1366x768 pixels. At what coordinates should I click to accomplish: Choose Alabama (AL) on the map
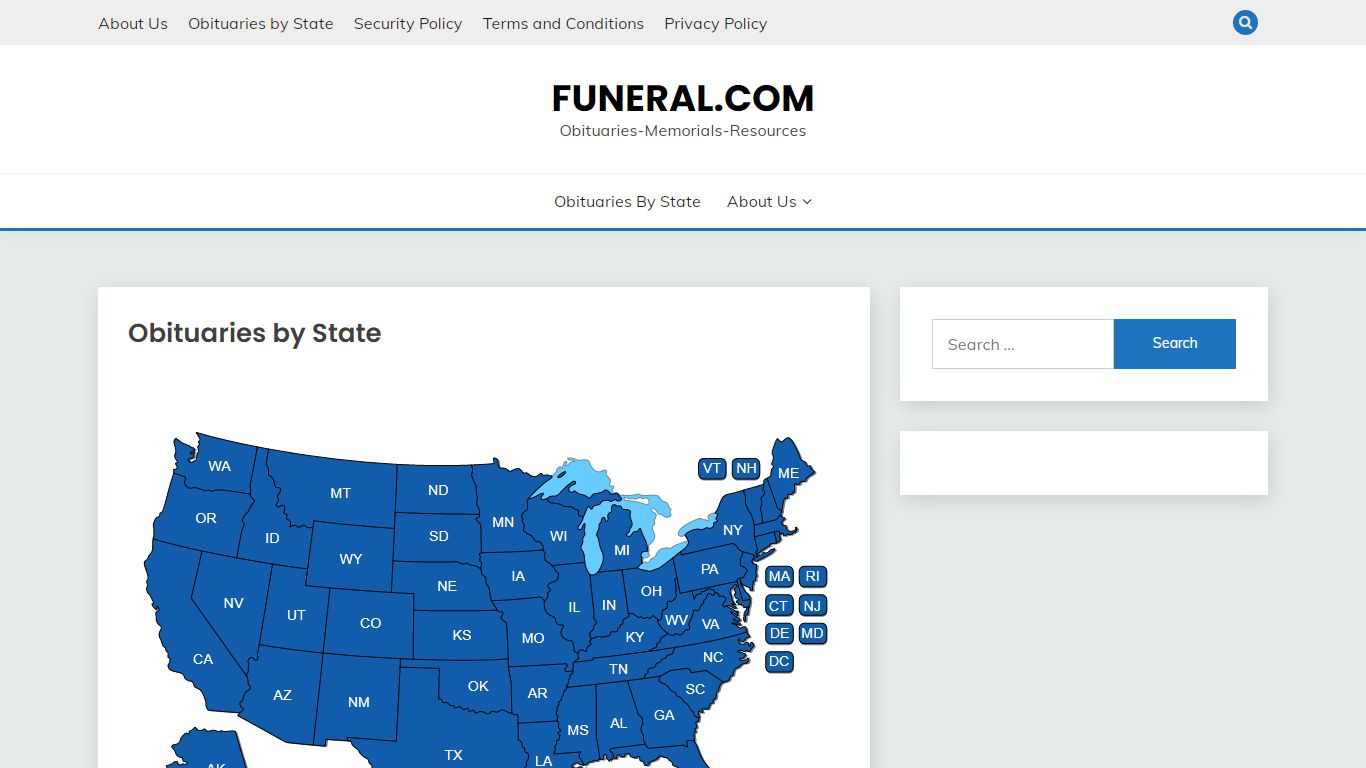tap(619, 723)
